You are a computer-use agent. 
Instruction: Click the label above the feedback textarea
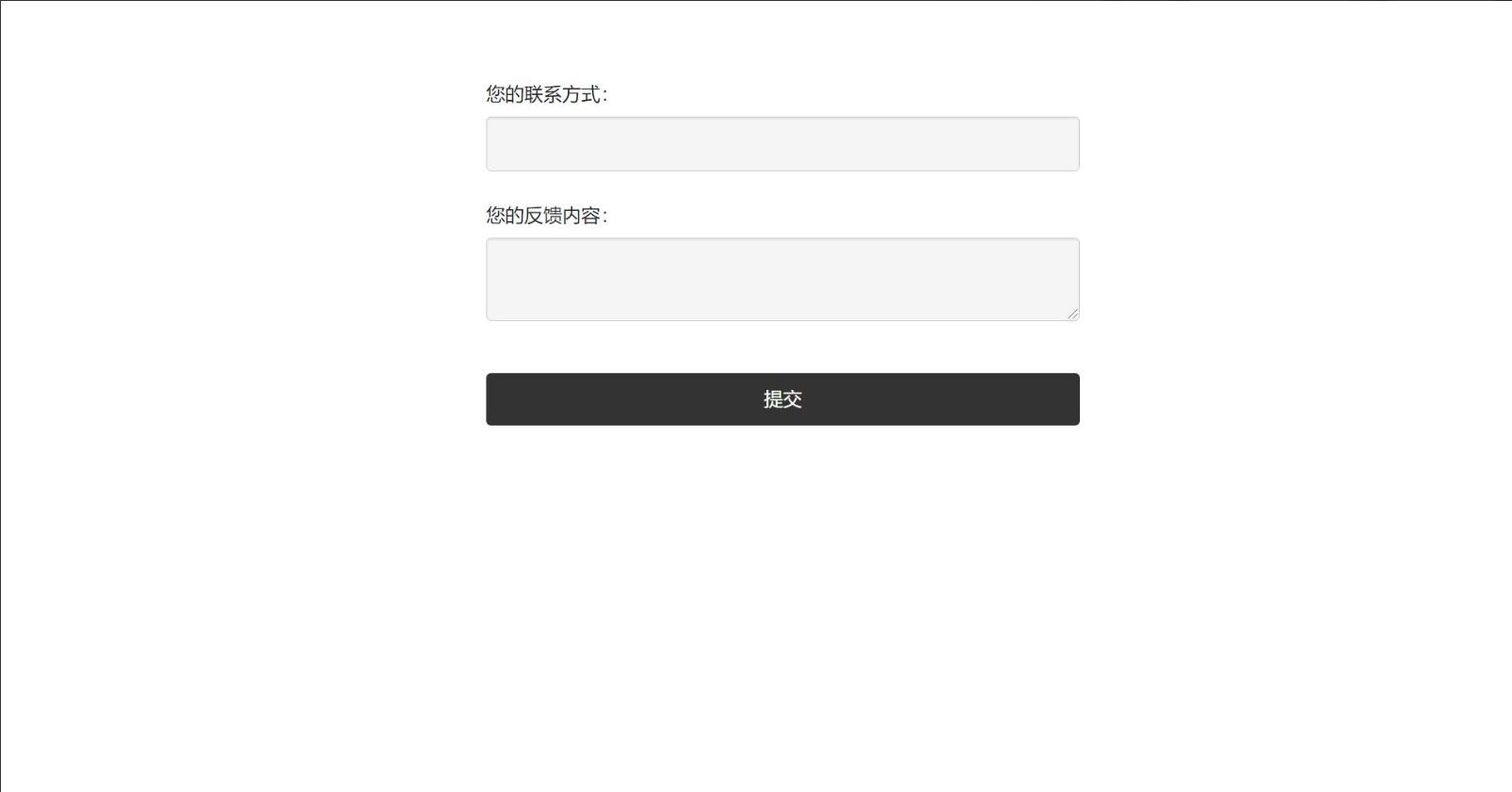(547, 216)
